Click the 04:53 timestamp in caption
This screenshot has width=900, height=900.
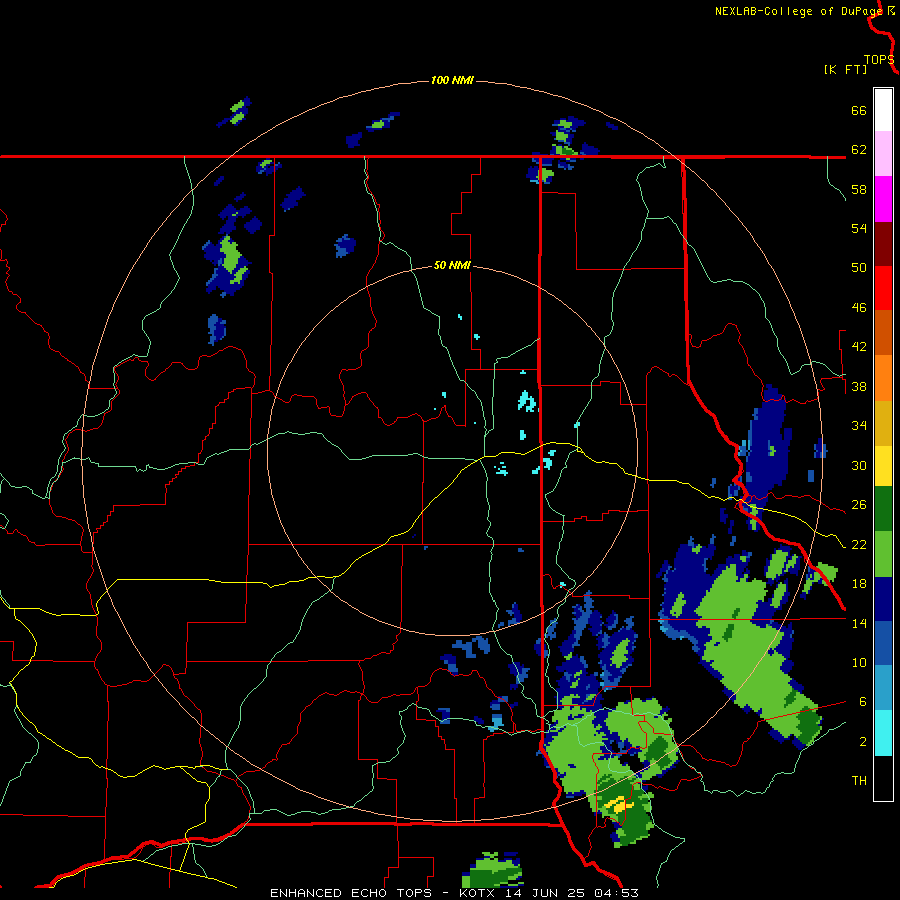(617, 893)
